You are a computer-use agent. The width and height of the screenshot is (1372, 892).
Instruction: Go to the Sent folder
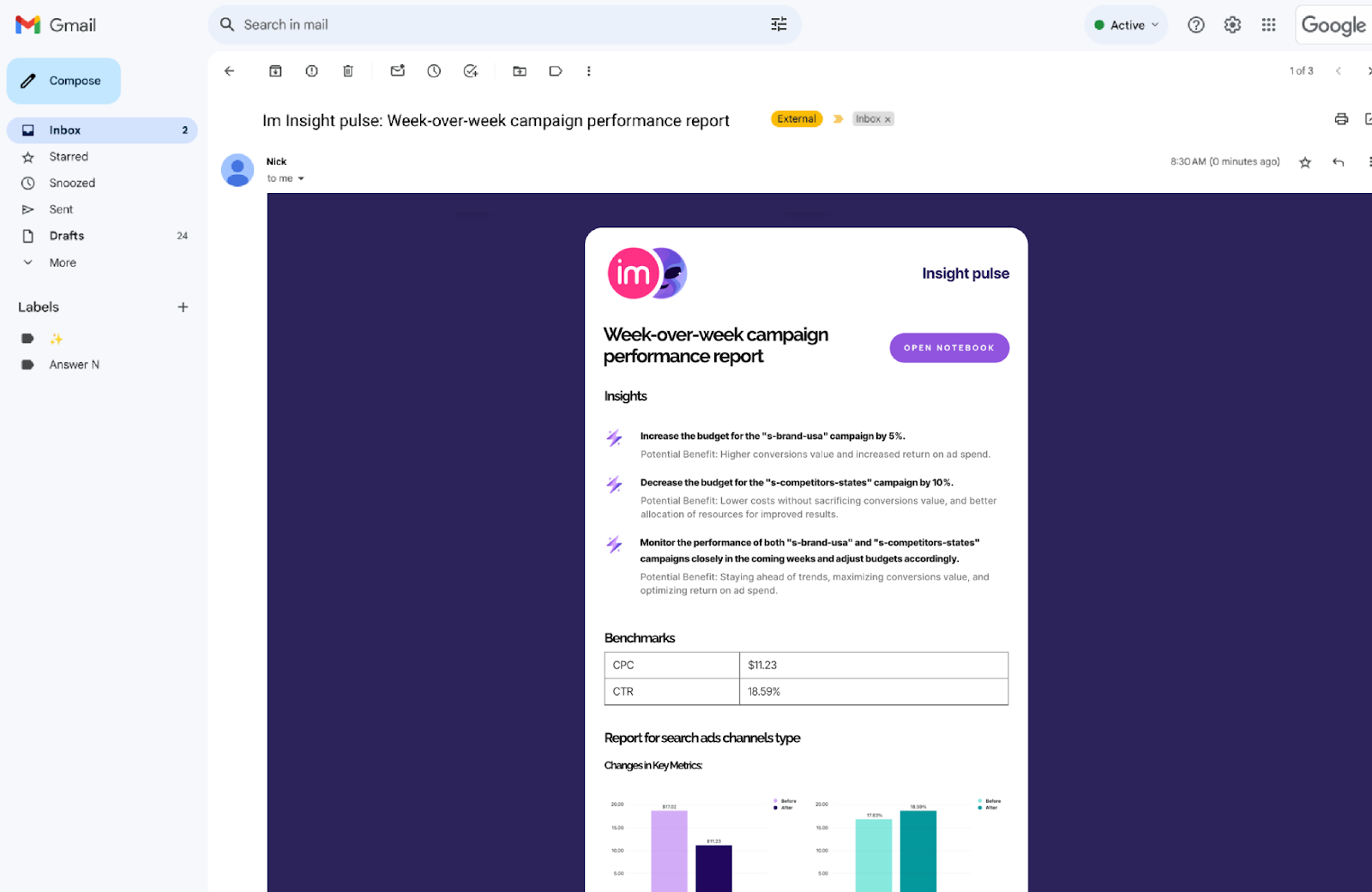tap(61, 209)
